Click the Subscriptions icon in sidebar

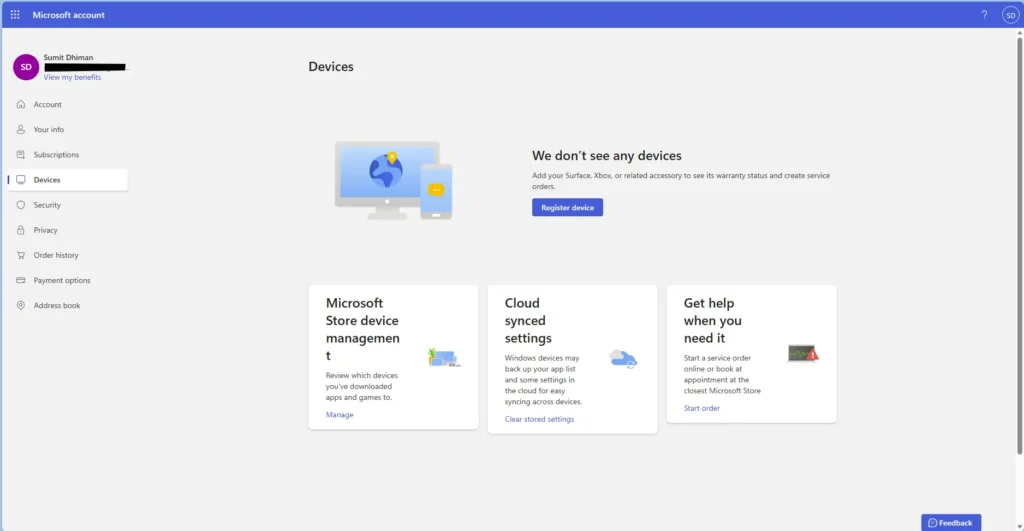coord(21,155)
